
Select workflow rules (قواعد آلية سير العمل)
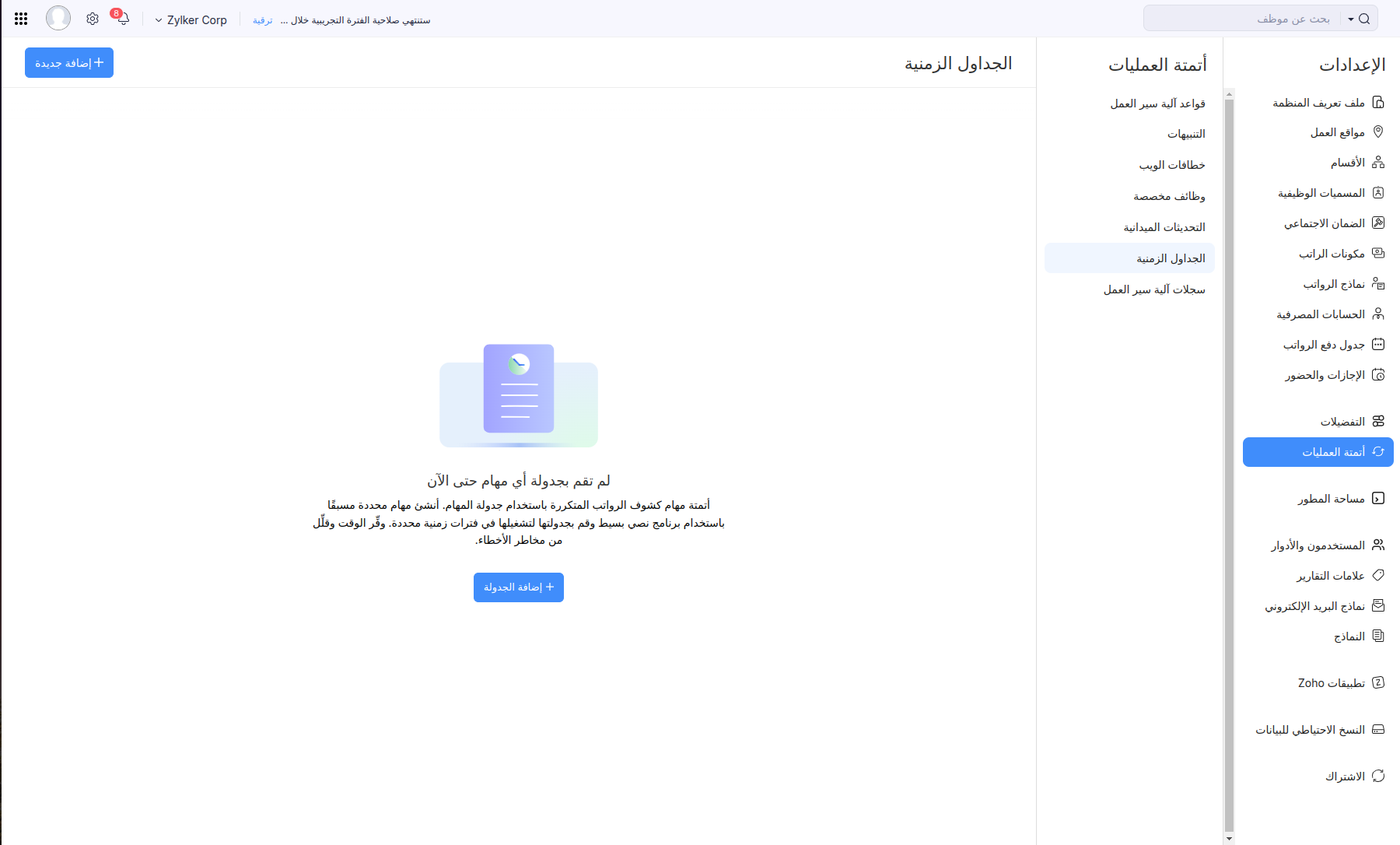click(1157, 103)
